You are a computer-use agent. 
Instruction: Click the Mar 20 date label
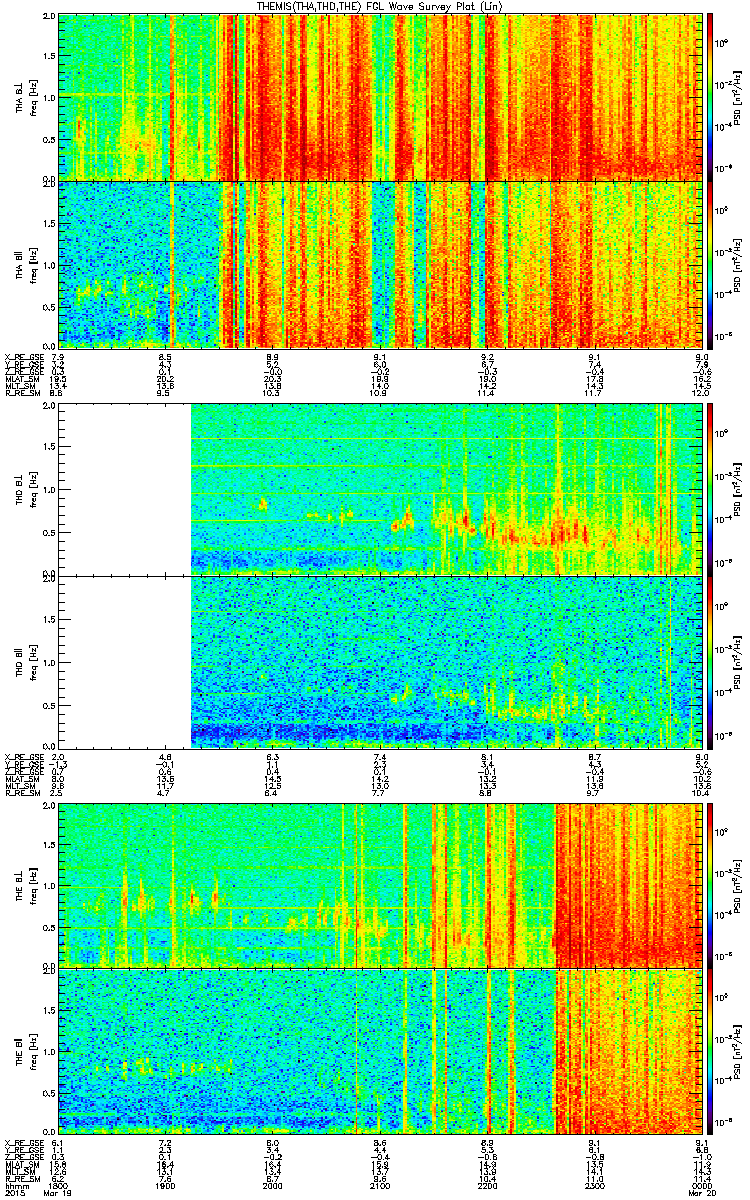[701, 1194]
